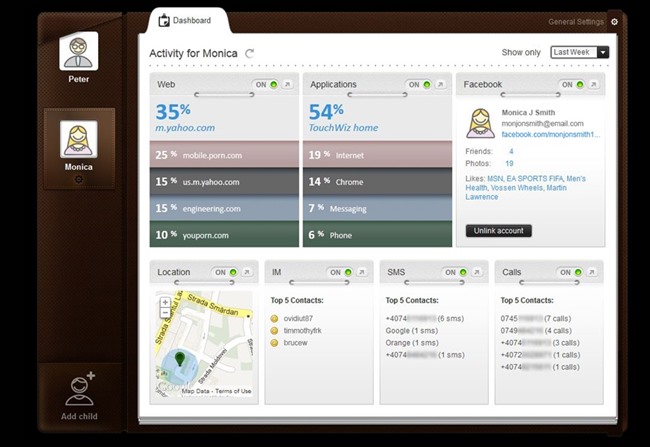
Task: Click the monjonsmith@email.com address
Action: pyautogui.click(x=542, y=124)
